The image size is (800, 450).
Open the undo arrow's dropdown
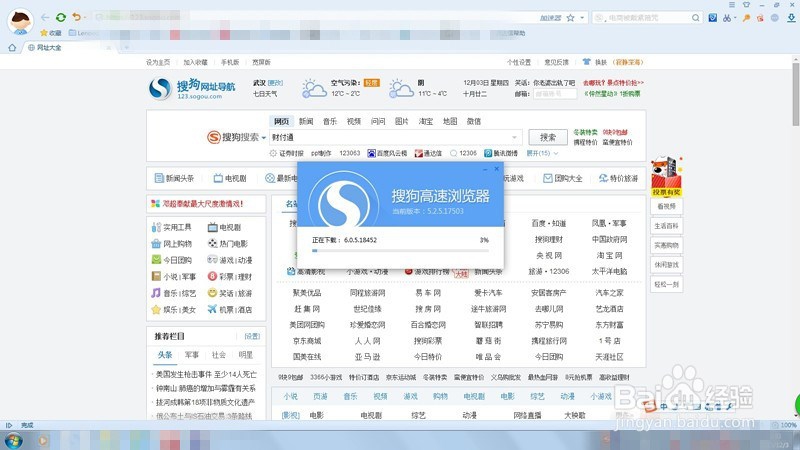pyautogui.click(x=85, y=17)
